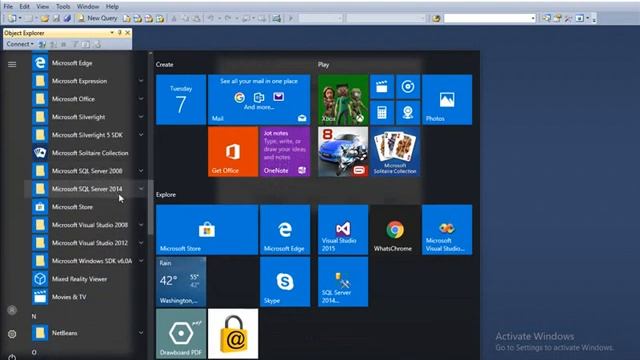Open the Window menu in SSMS

click(x=88, y=7)
